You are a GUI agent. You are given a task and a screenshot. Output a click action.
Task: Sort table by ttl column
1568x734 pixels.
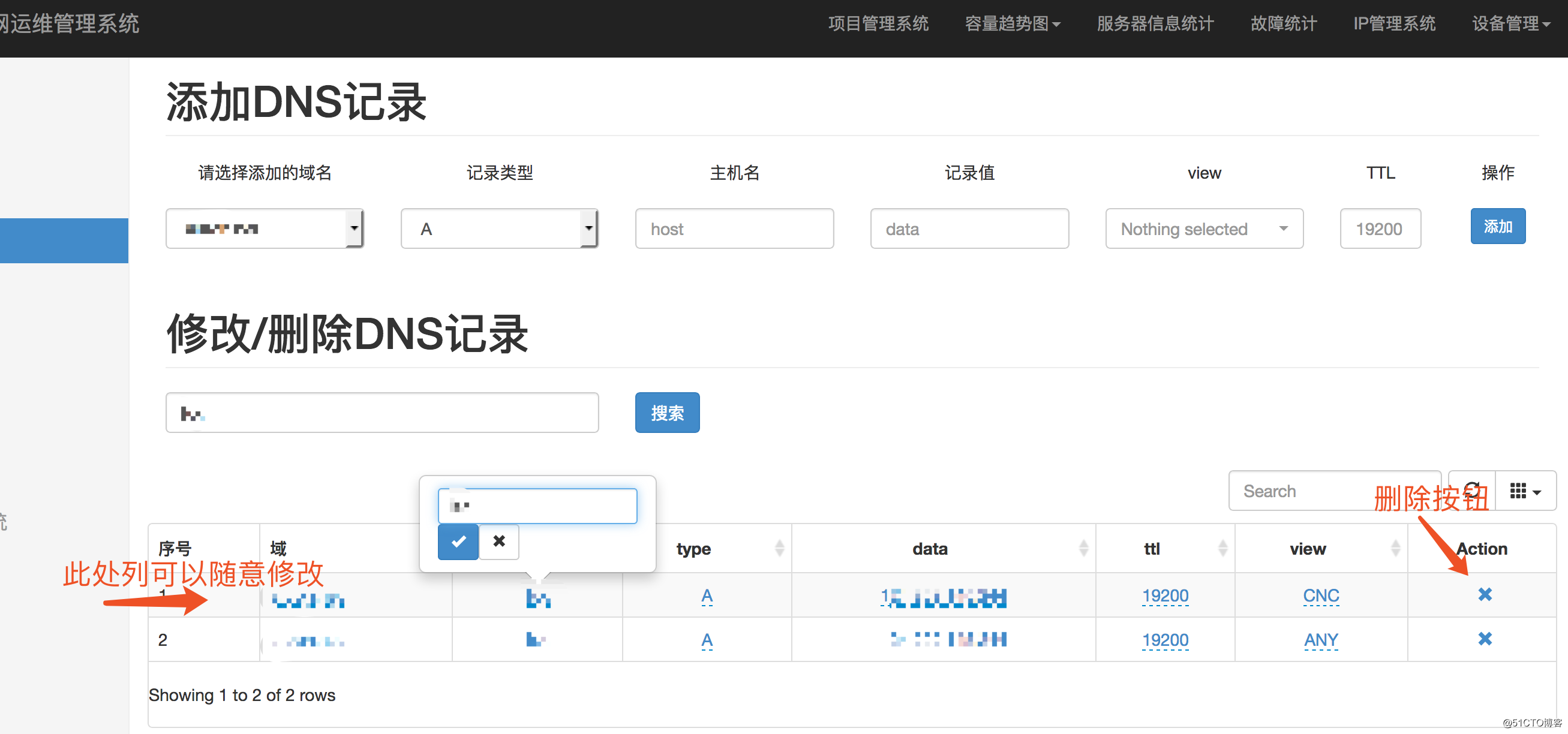point(1164,548)
